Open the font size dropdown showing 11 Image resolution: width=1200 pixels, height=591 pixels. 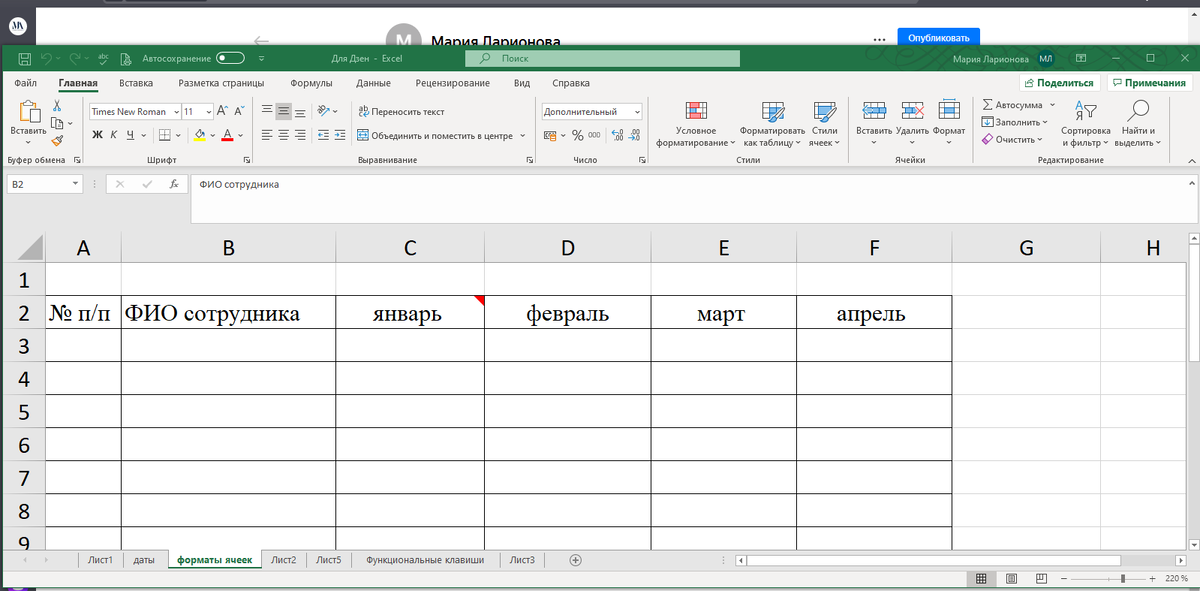(209, 112)
